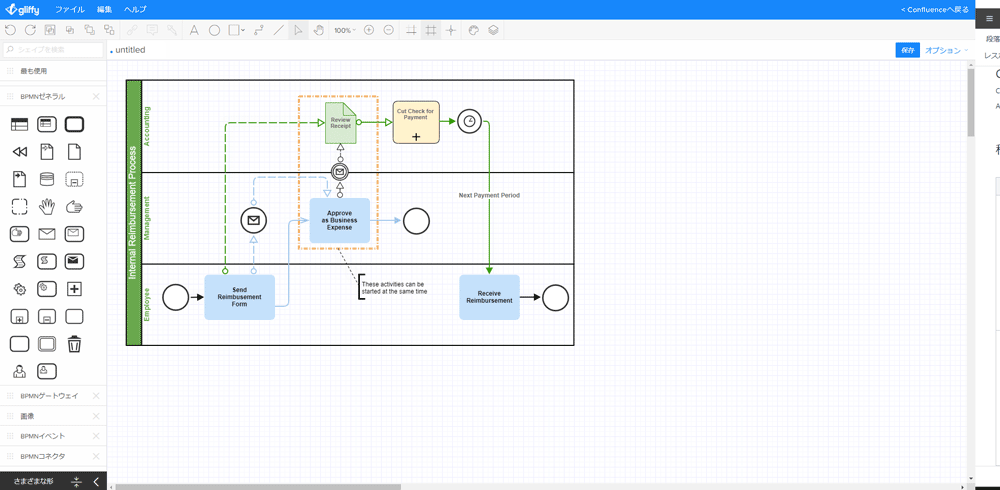Click the horizontal scrollbar under the canvas
Image resolution: width=1000 pixels, height=490 pixels.
pyautogui.click(x=258, y=487)
